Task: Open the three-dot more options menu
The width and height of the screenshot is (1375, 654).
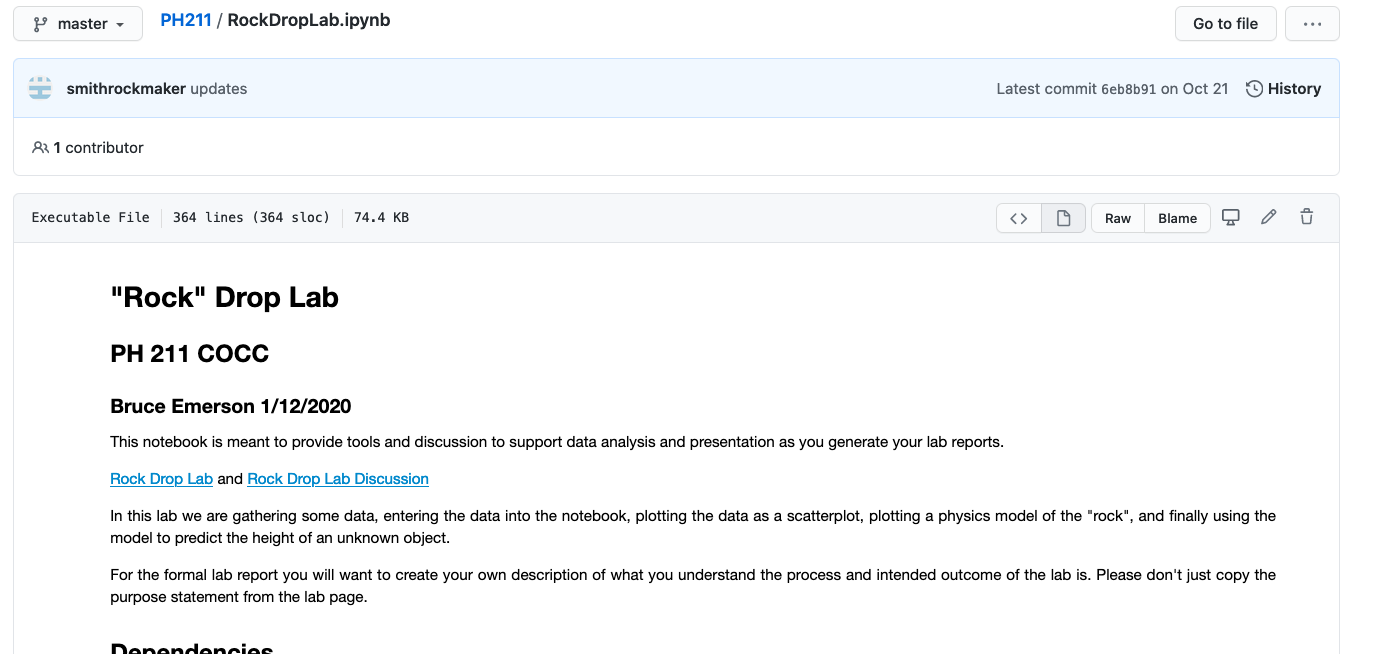Action: coord(1311,24)
